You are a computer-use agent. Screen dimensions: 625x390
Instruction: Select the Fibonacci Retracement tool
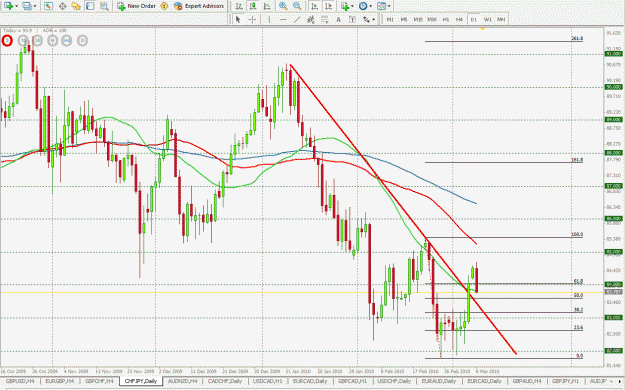tap(325, 19)
